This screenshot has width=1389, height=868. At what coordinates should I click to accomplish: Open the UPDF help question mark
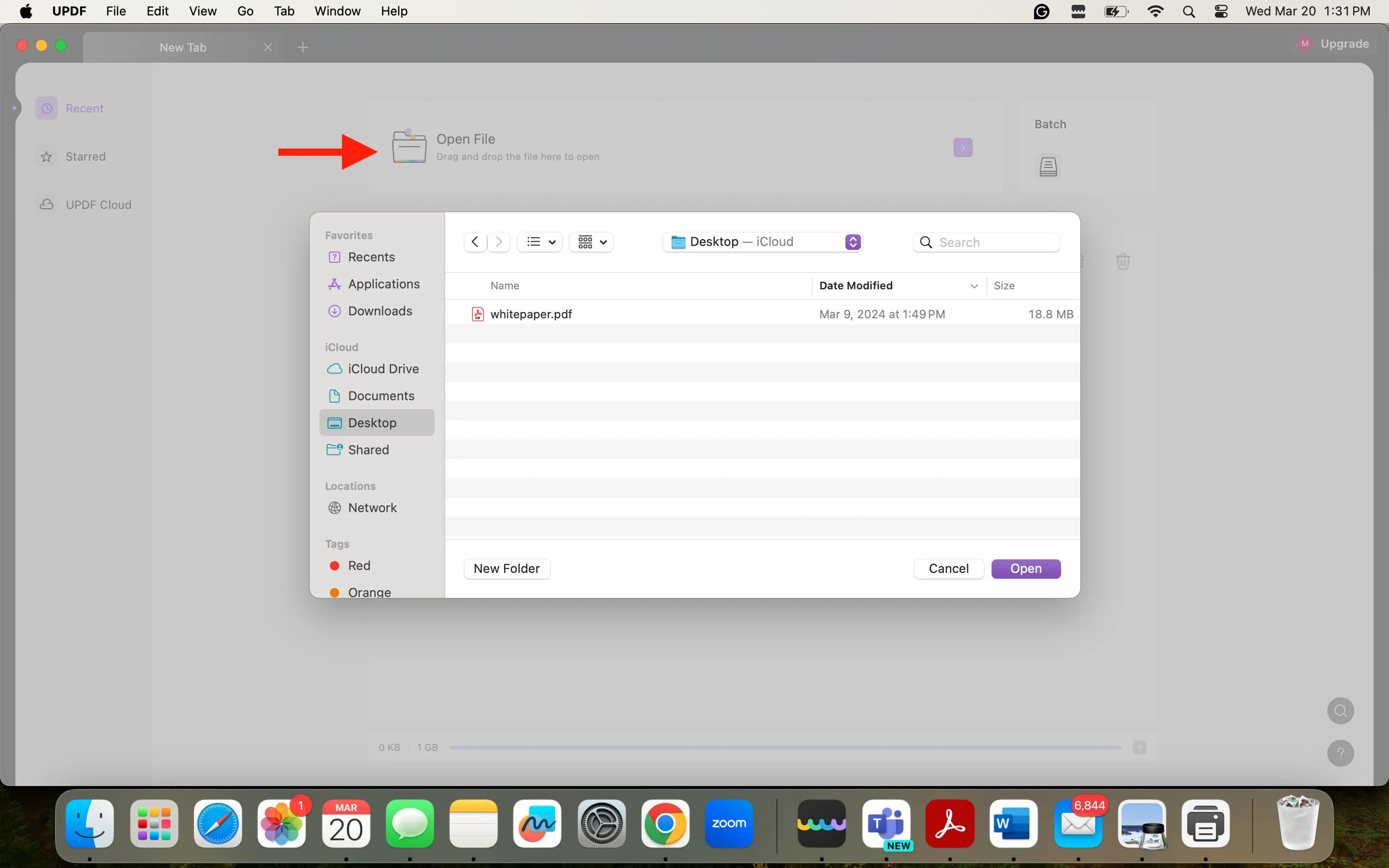tap(1340, 753)
